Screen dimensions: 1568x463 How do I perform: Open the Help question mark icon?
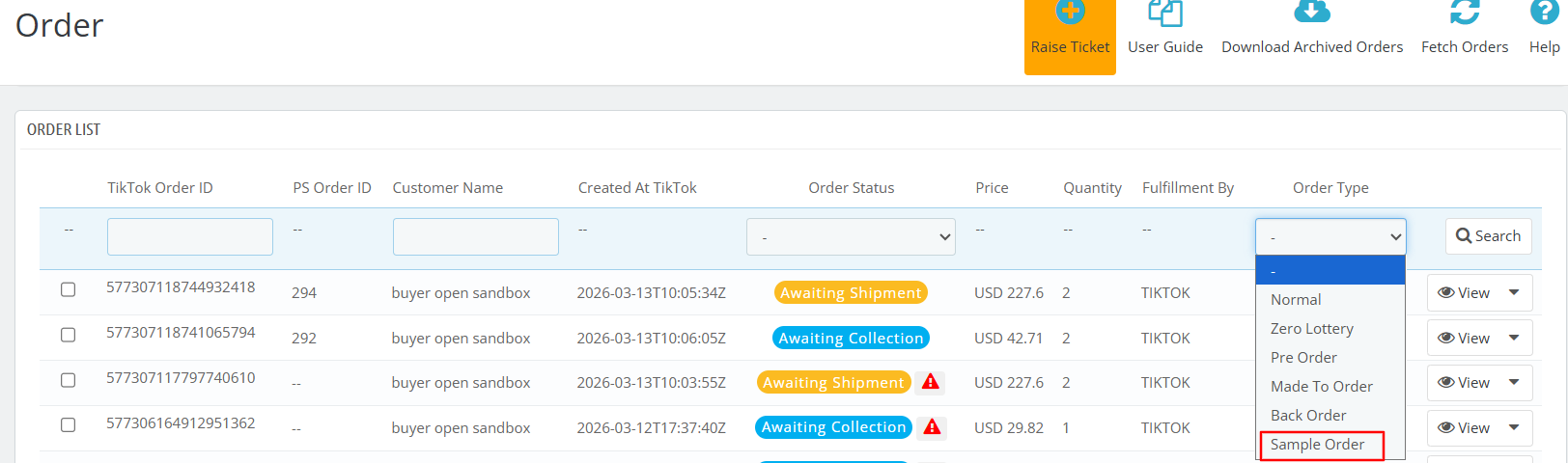pos(1544,13)
